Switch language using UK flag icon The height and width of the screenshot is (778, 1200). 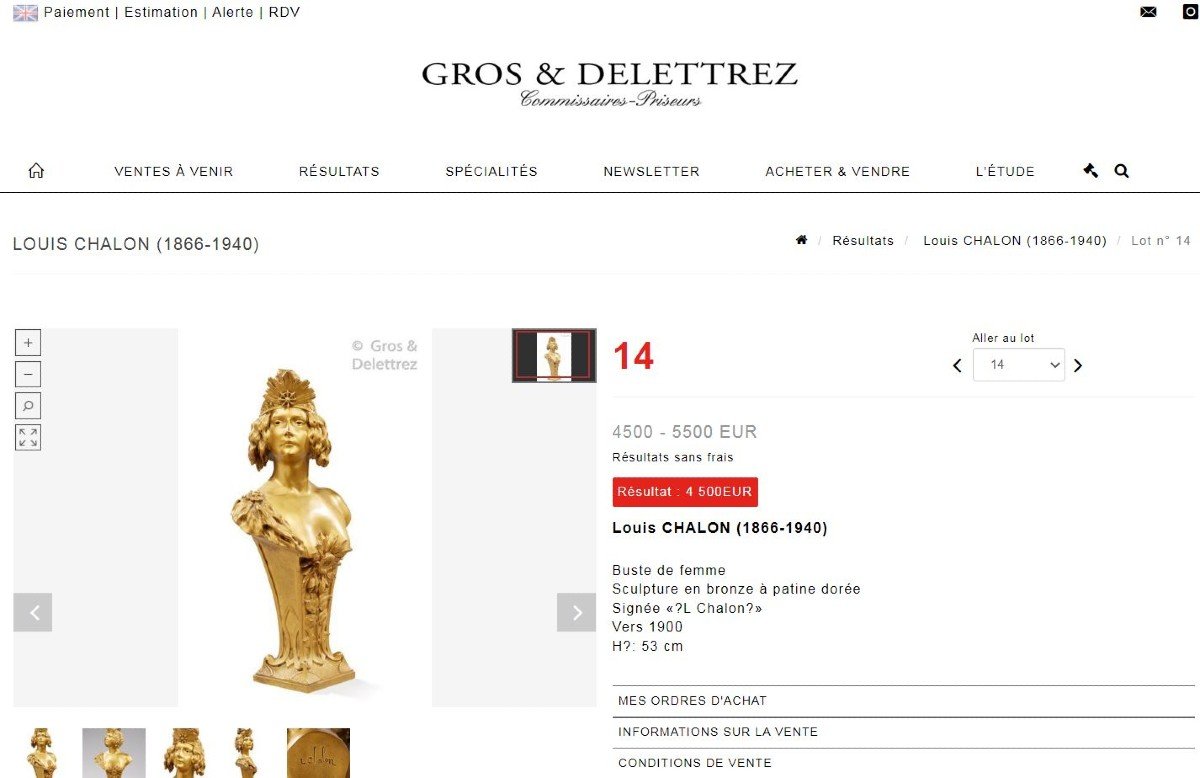tap(25, 13)
